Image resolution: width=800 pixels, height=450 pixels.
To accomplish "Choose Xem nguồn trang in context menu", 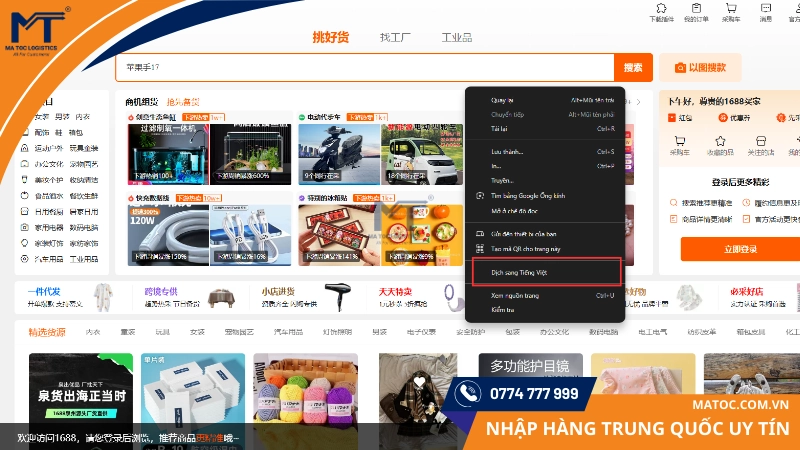I will (x=545, y=295).
